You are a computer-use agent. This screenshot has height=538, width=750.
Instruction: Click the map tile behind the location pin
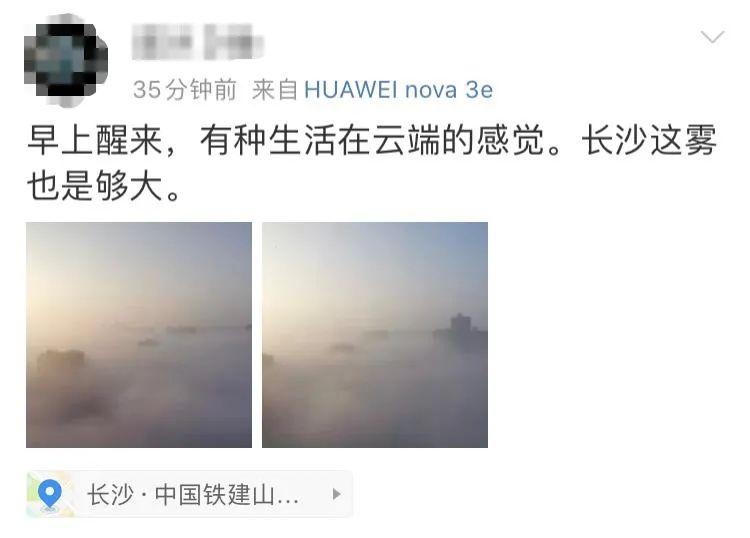pyautogui.click(x=50, y=494)
